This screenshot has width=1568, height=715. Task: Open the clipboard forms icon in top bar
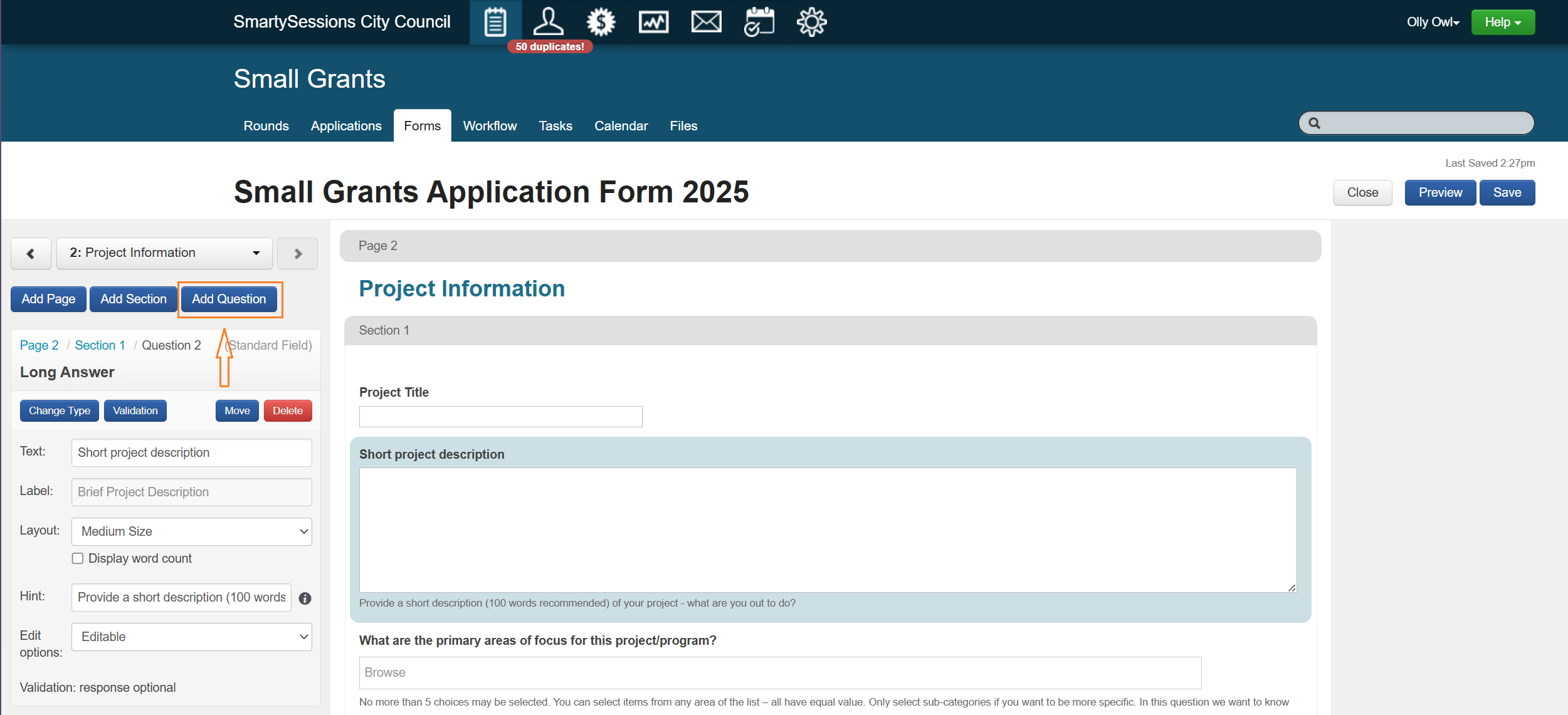coord(495,23)
